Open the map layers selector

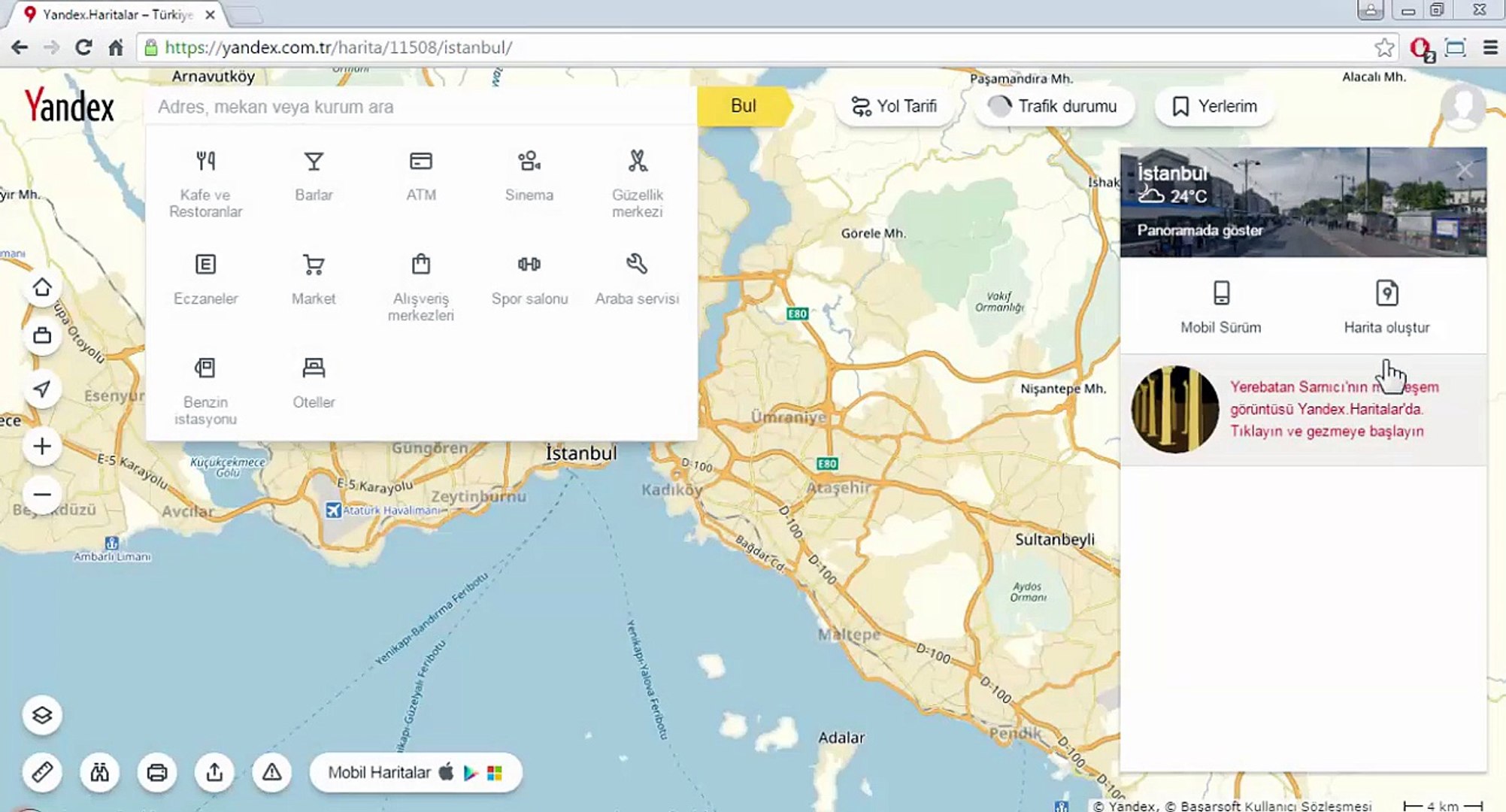[42, 715]
